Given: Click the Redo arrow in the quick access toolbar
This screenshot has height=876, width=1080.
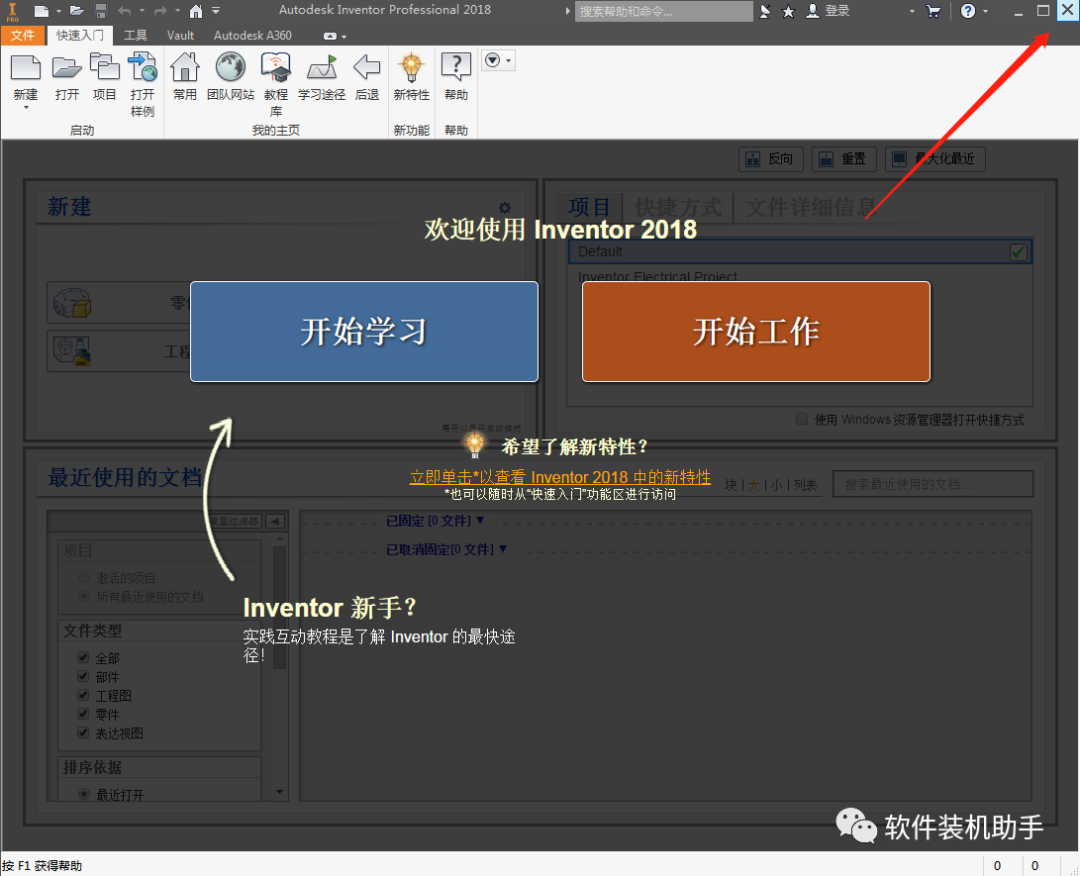Looking at the screenshot, I should 160,11.
